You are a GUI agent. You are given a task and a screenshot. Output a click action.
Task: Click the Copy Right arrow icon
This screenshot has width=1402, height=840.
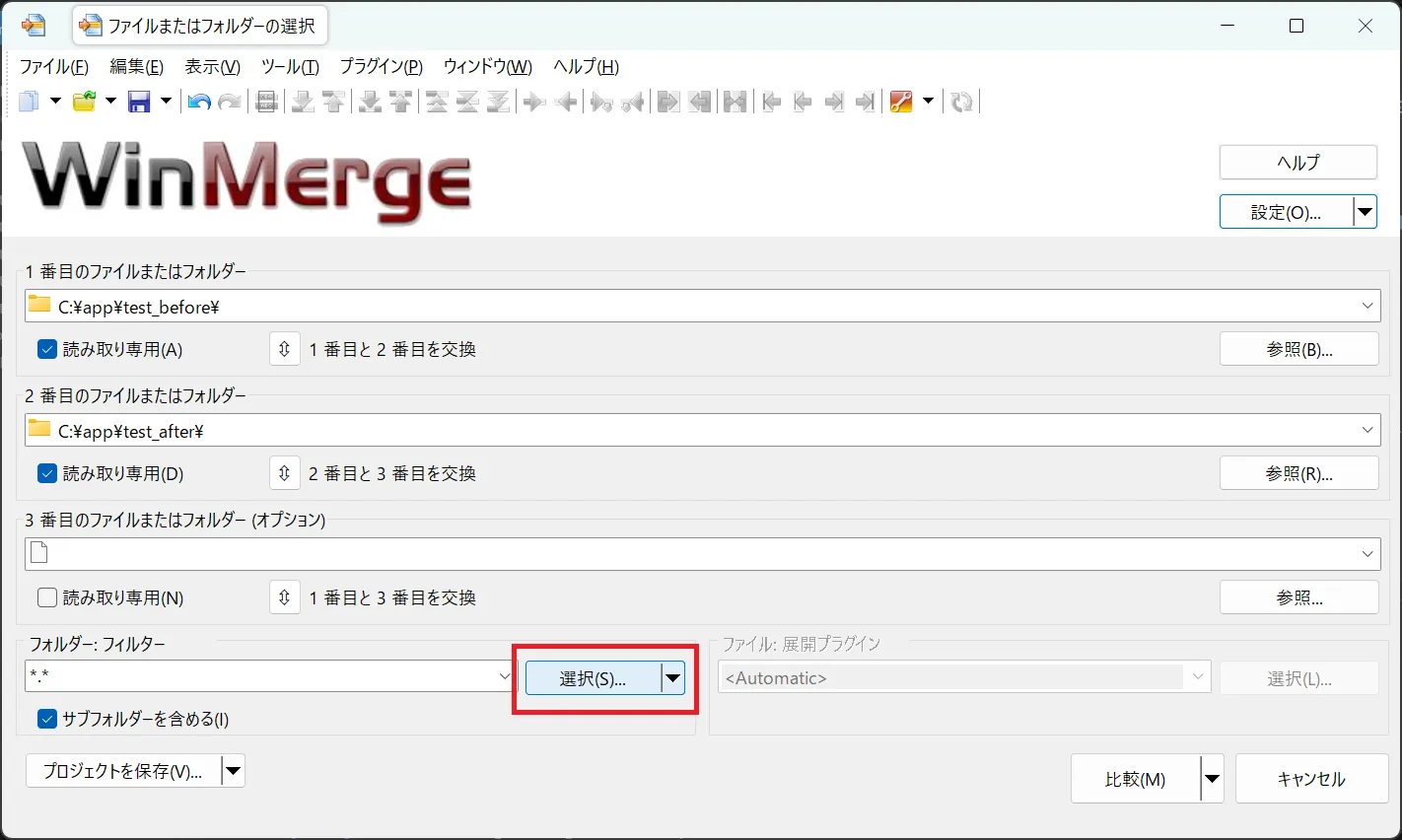pos(534,102)
